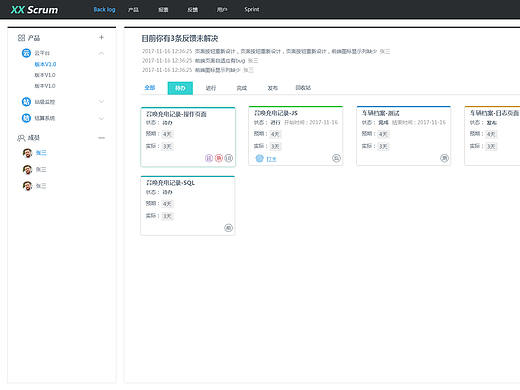Collapse the 云平台 product tree

pos(101,53)
